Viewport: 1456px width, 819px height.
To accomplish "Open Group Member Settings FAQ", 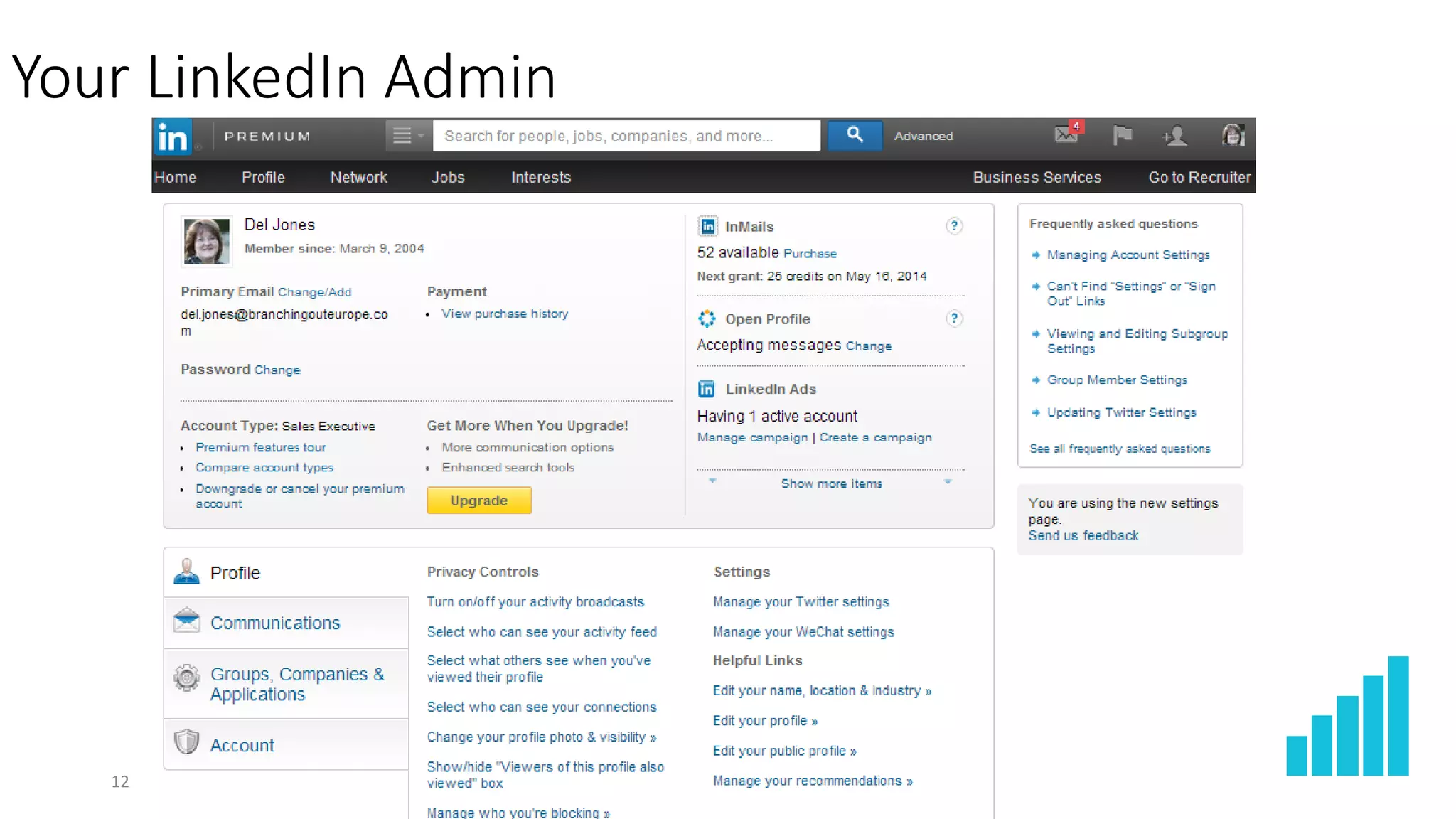I will (x=1117, y=380).
